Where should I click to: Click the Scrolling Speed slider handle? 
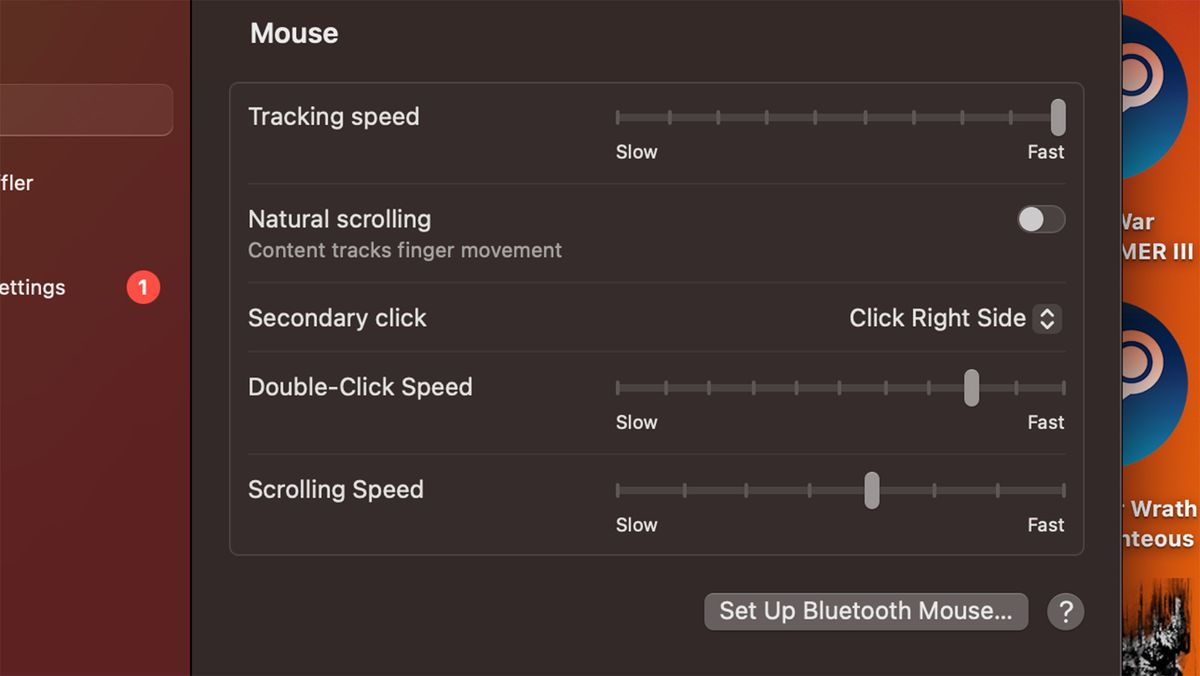pyautogui.click(x=871, y=490)
